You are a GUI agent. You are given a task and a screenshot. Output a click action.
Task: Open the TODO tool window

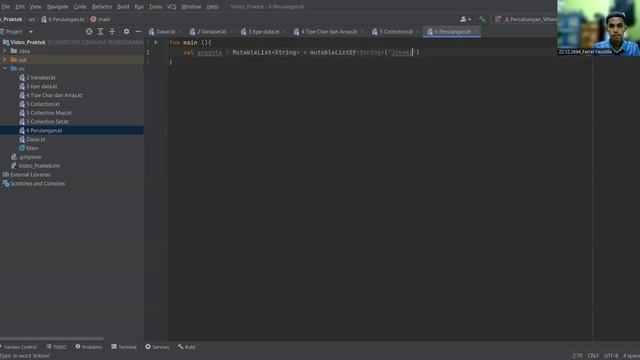tap(56, 347)
